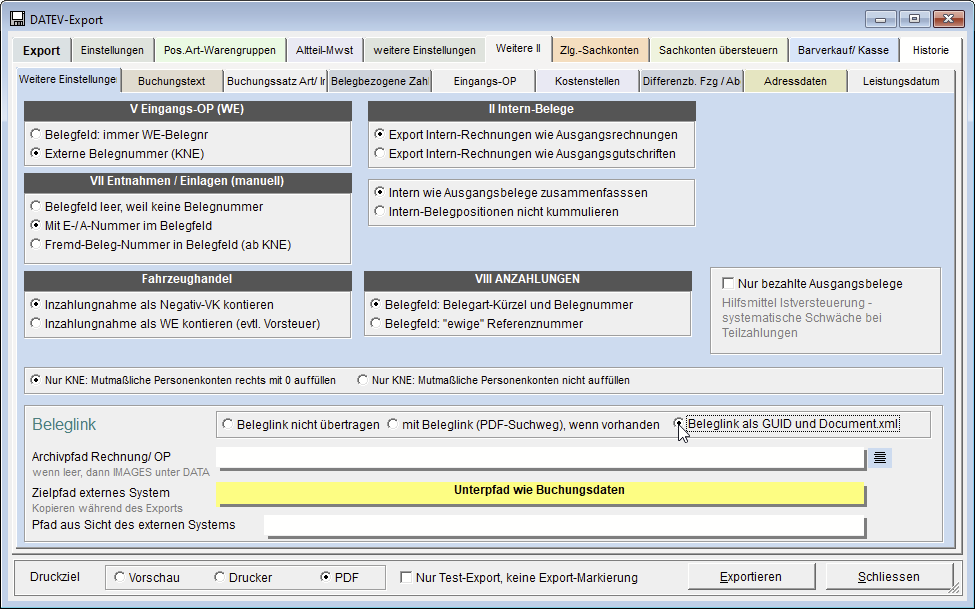Switch to the Einstellungen tab

(x=112, y=50)
